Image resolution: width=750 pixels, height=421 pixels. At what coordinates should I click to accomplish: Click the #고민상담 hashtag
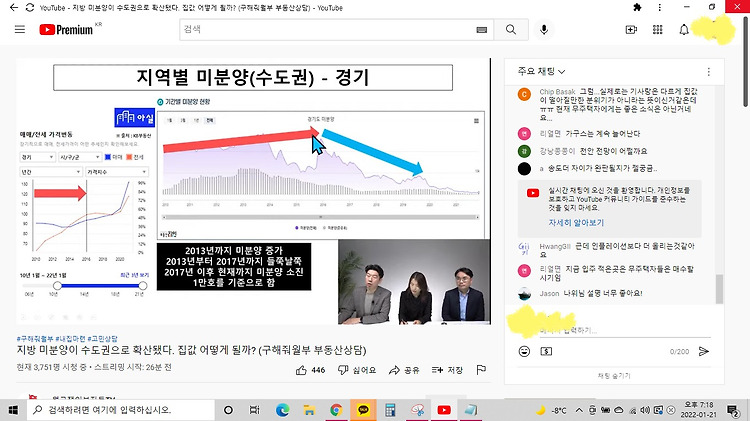(x=103, y=338)
